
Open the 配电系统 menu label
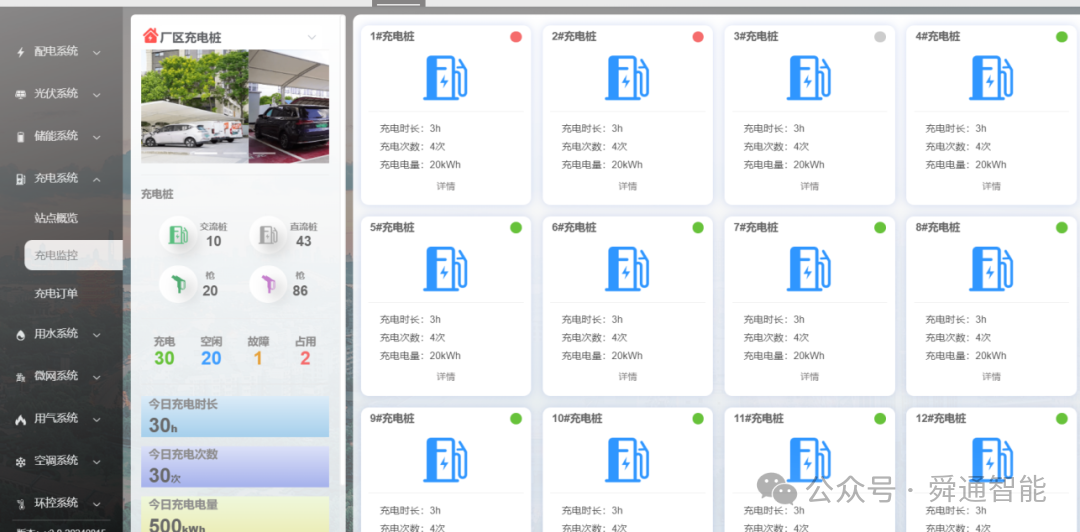(56, 52)
